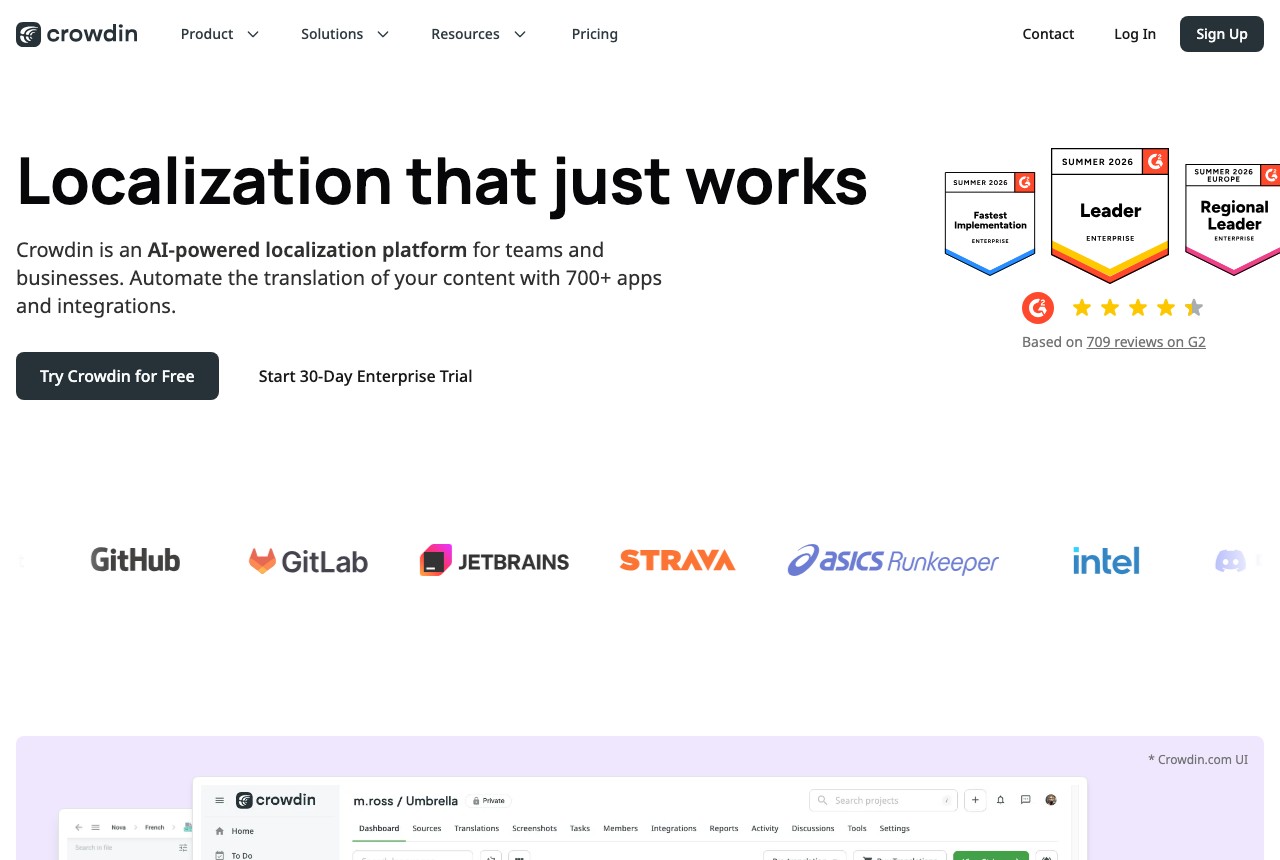Open the G2 Leader Enterprise badge
The image size is (1280, 860).
[x=1110, y=216]
